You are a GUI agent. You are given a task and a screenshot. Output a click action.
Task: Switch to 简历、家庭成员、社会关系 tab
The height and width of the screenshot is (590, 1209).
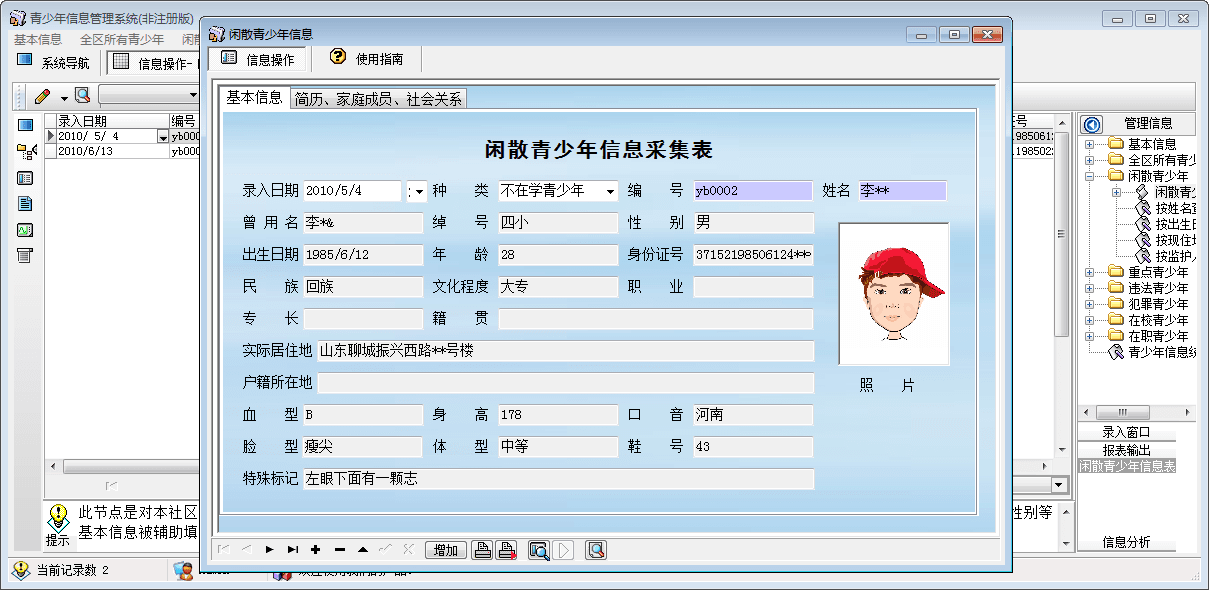tap(378, 99)
